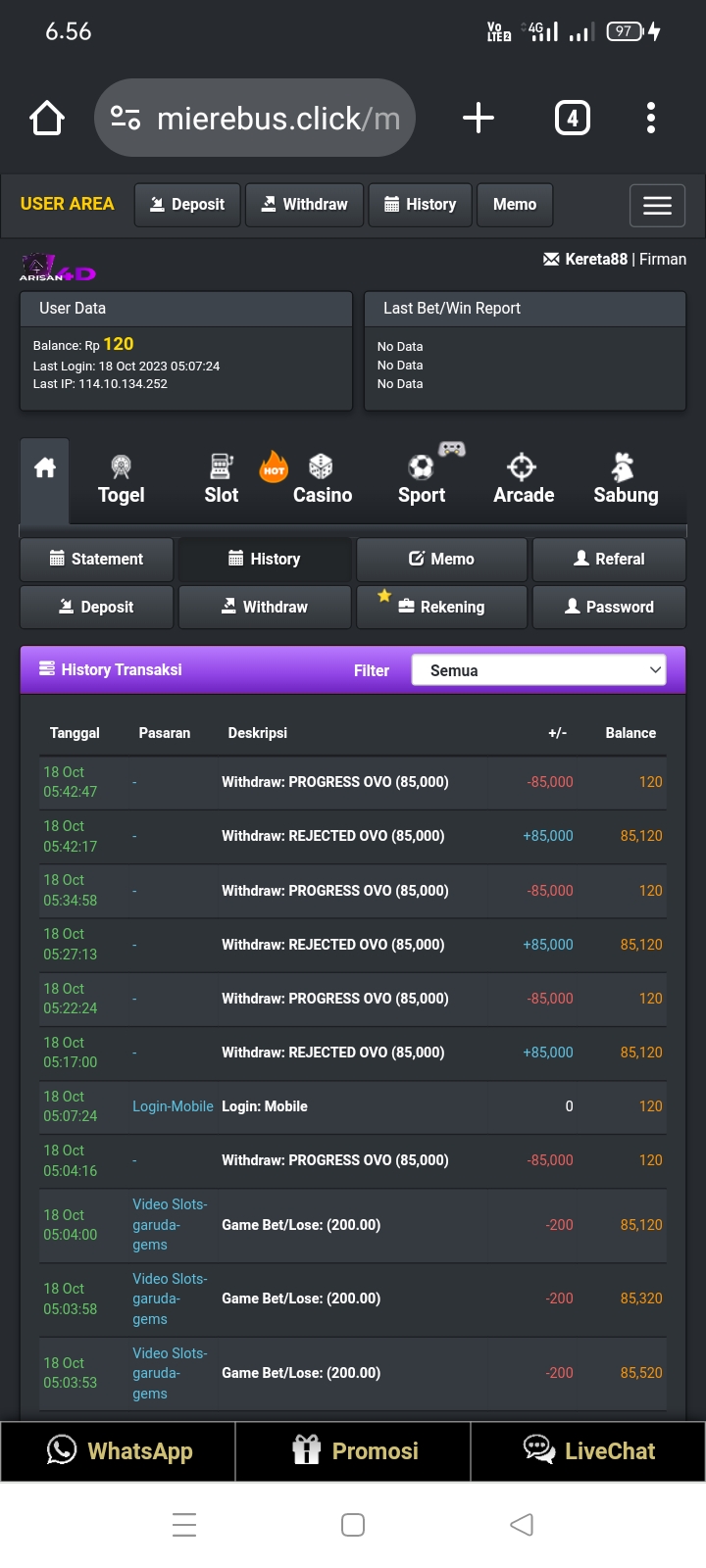
Task: Open a new browser tab with plus icon
Action: (x=479, y=119)
